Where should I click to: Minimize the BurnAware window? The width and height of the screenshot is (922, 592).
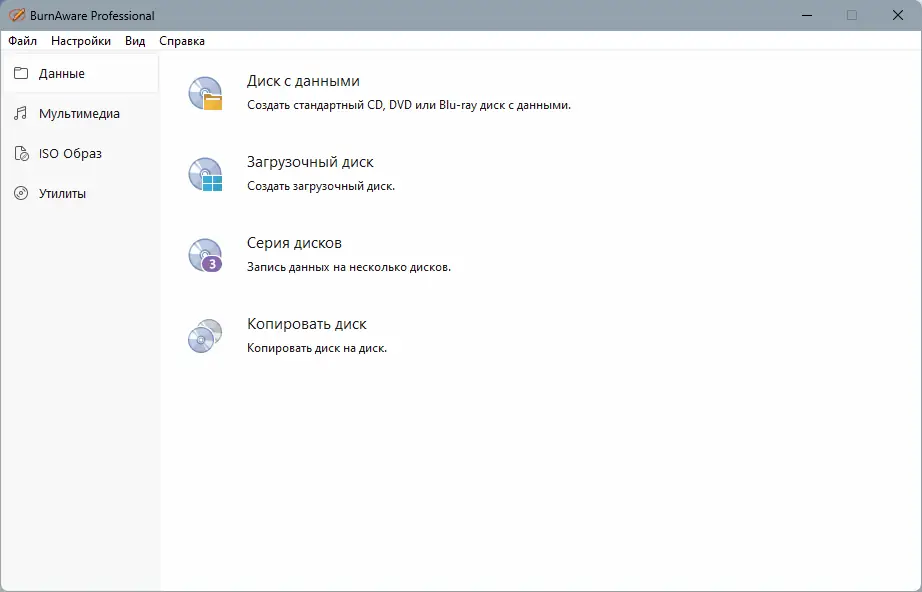pyautogui.click(x=807, y=15)
